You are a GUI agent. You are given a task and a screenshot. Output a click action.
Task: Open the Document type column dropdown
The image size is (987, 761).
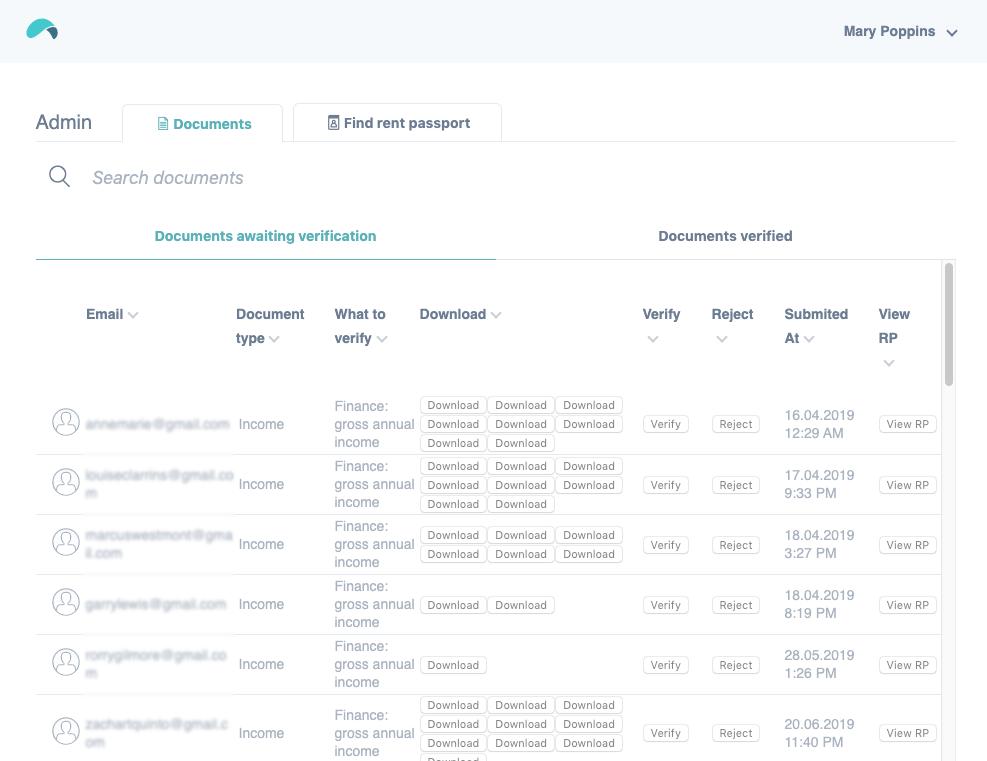pyautogui.click(x=274, y=339)
